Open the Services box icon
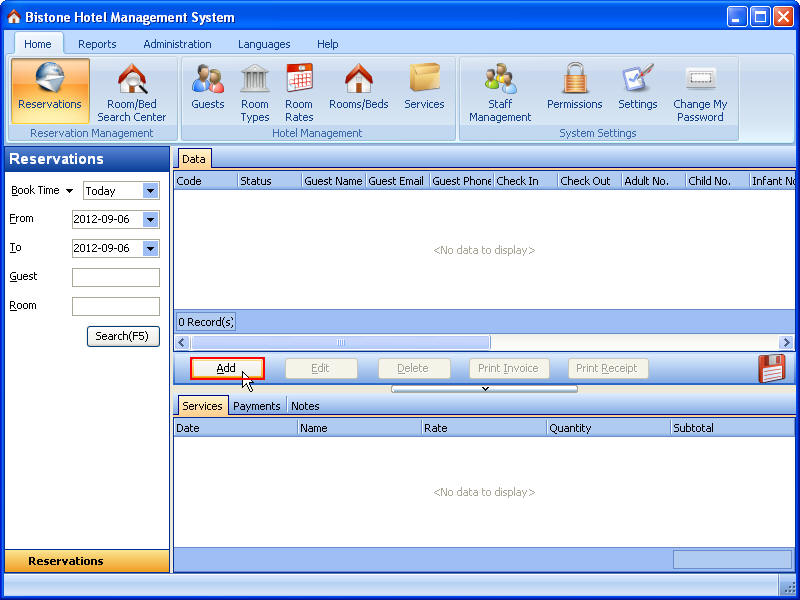Screen dimensions: 800x600 pyautogui.click(x=424, y=88)
